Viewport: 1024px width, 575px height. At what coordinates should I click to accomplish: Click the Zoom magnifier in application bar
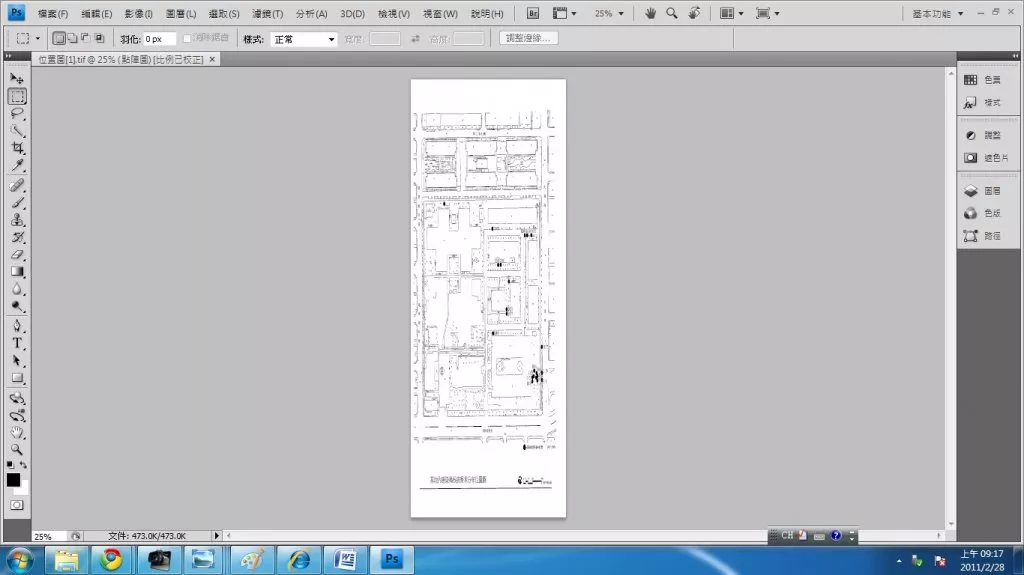[x=671, y=13]
